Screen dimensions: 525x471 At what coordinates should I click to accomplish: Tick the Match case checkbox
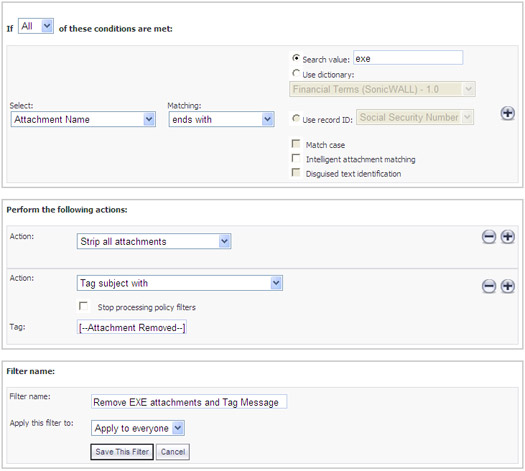coord(296,144)
